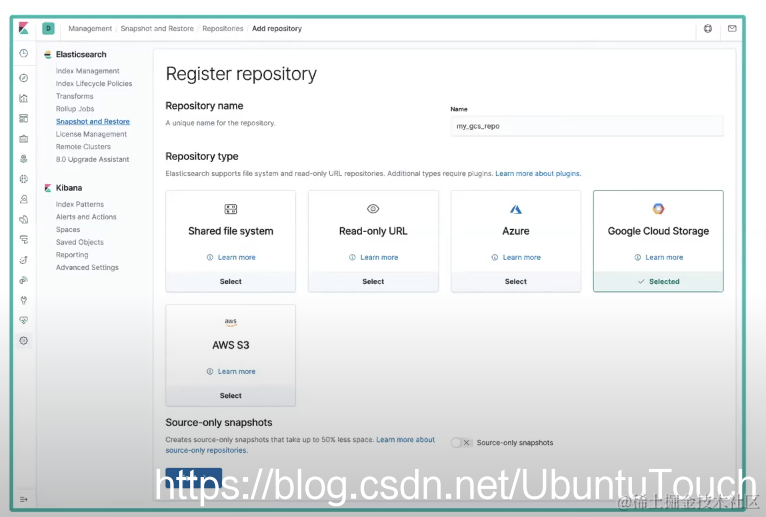The width and height of the screenshot is (766, 517).
Task: Click the Selected button on Google Cloud Storage
Action: [658, 281]
